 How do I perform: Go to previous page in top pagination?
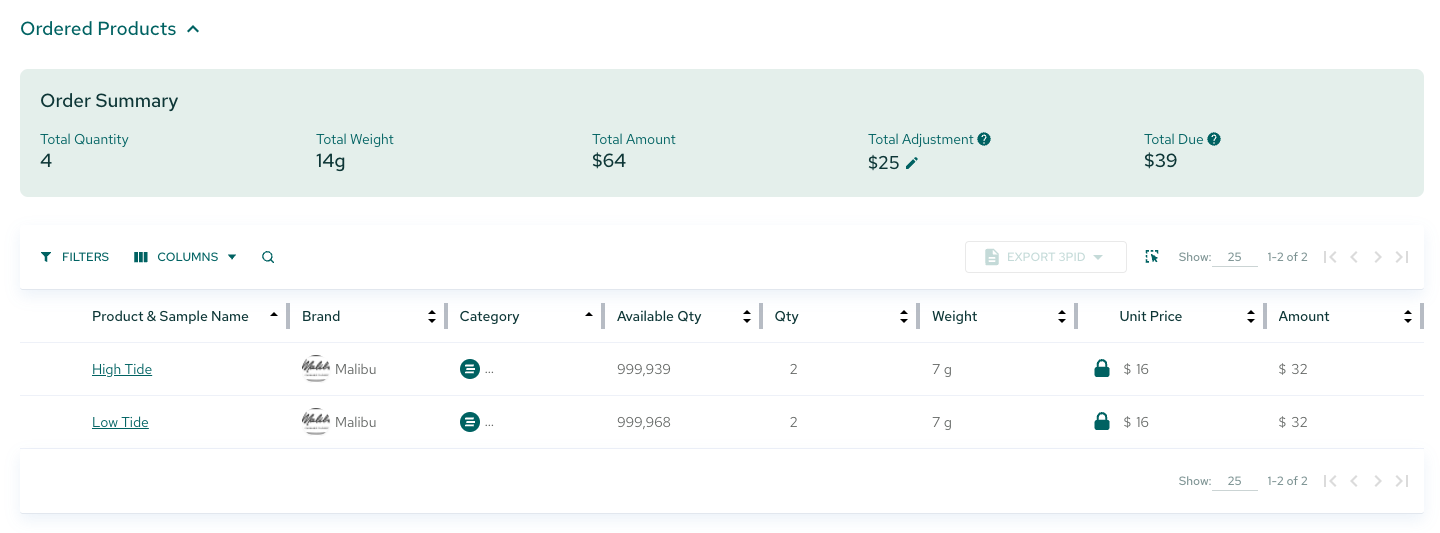1354,257
